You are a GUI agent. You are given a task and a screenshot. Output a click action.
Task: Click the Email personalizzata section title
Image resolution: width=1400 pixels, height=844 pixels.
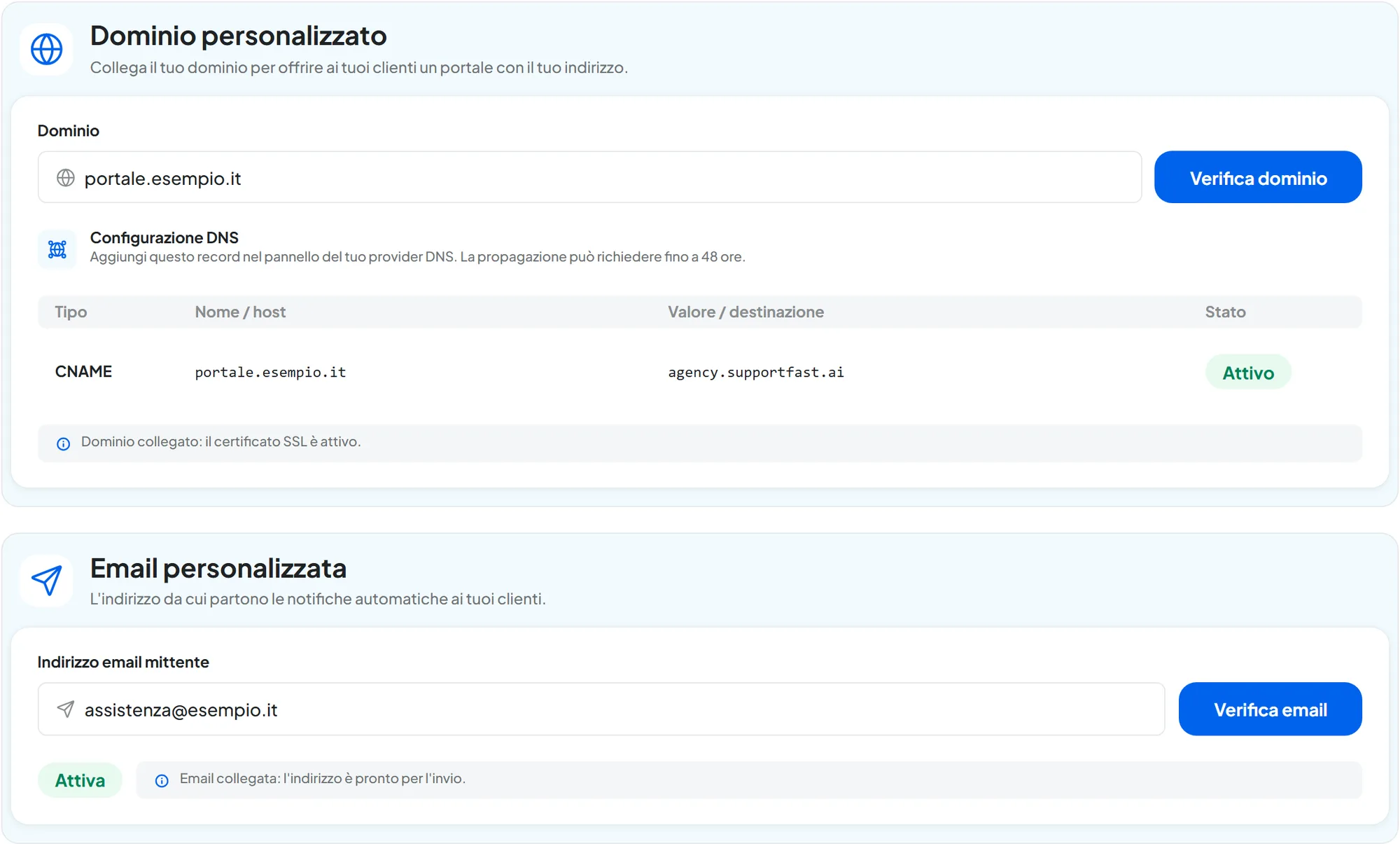pyautogui.click(x=218, y=568)
